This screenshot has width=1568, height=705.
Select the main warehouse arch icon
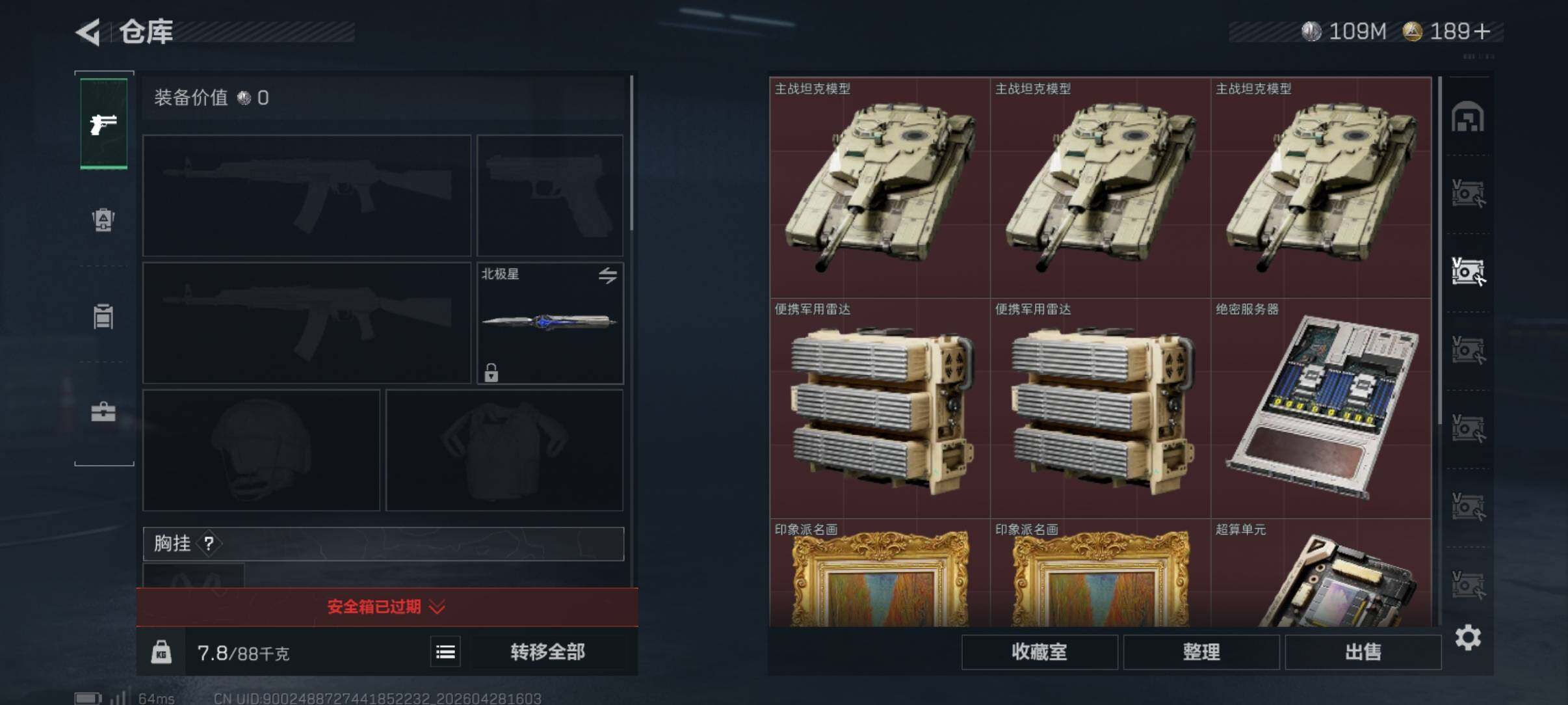(x=1468, y=117)
